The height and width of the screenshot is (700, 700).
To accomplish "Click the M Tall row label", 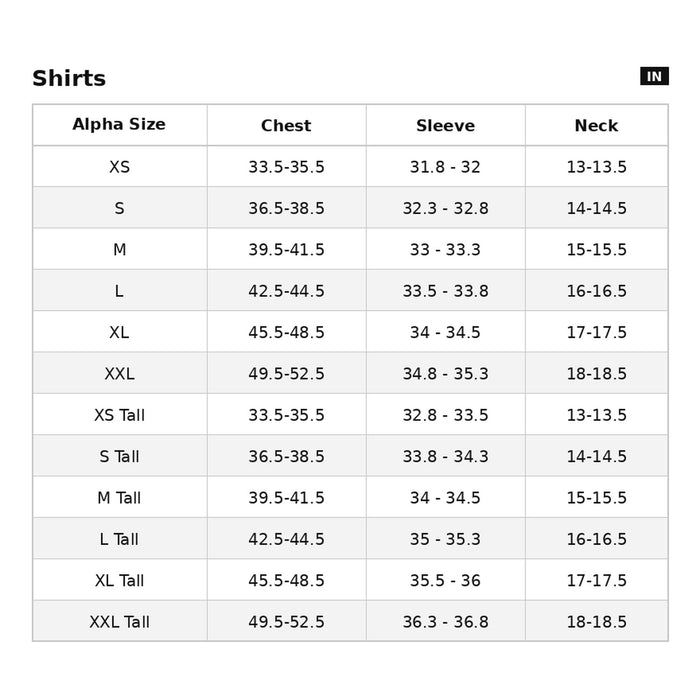I will [x=119, y=498].
